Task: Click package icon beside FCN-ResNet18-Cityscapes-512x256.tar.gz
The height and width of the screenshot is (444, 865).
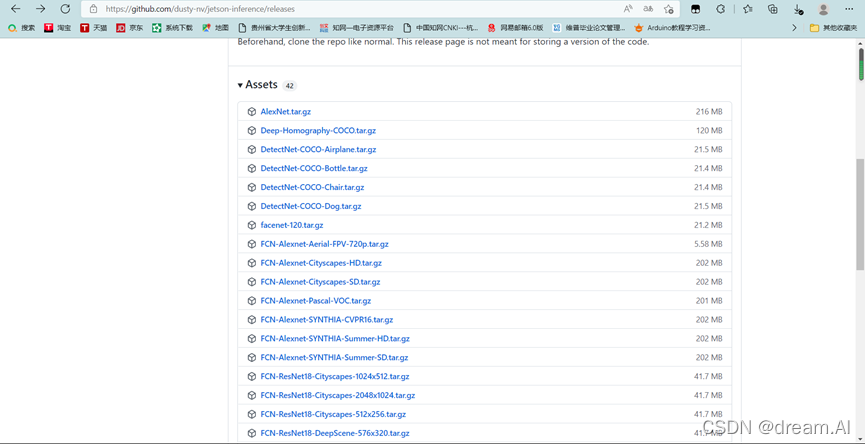Action: [252, 414]
